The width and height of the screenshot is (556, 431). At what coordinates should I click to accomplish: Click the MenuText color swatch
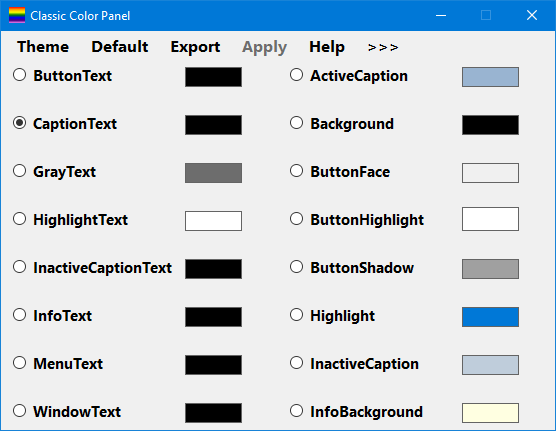point(213,365)
